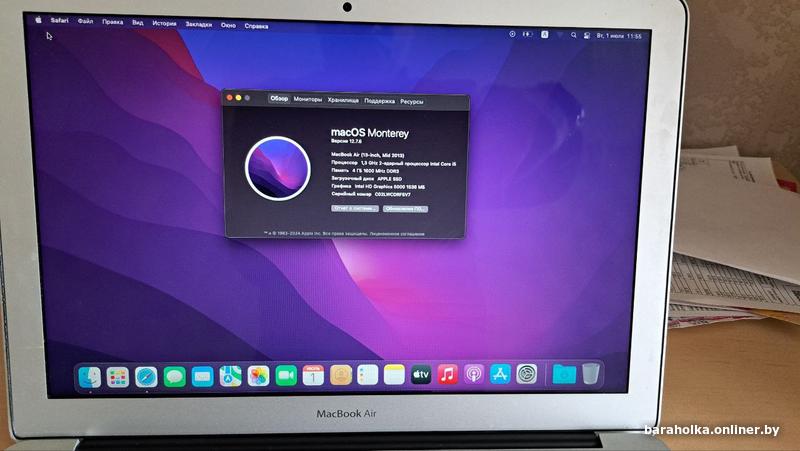Open the Apple menu
Image resolution: width=800 pixels, height=451 pixels.
coord(38,20)
